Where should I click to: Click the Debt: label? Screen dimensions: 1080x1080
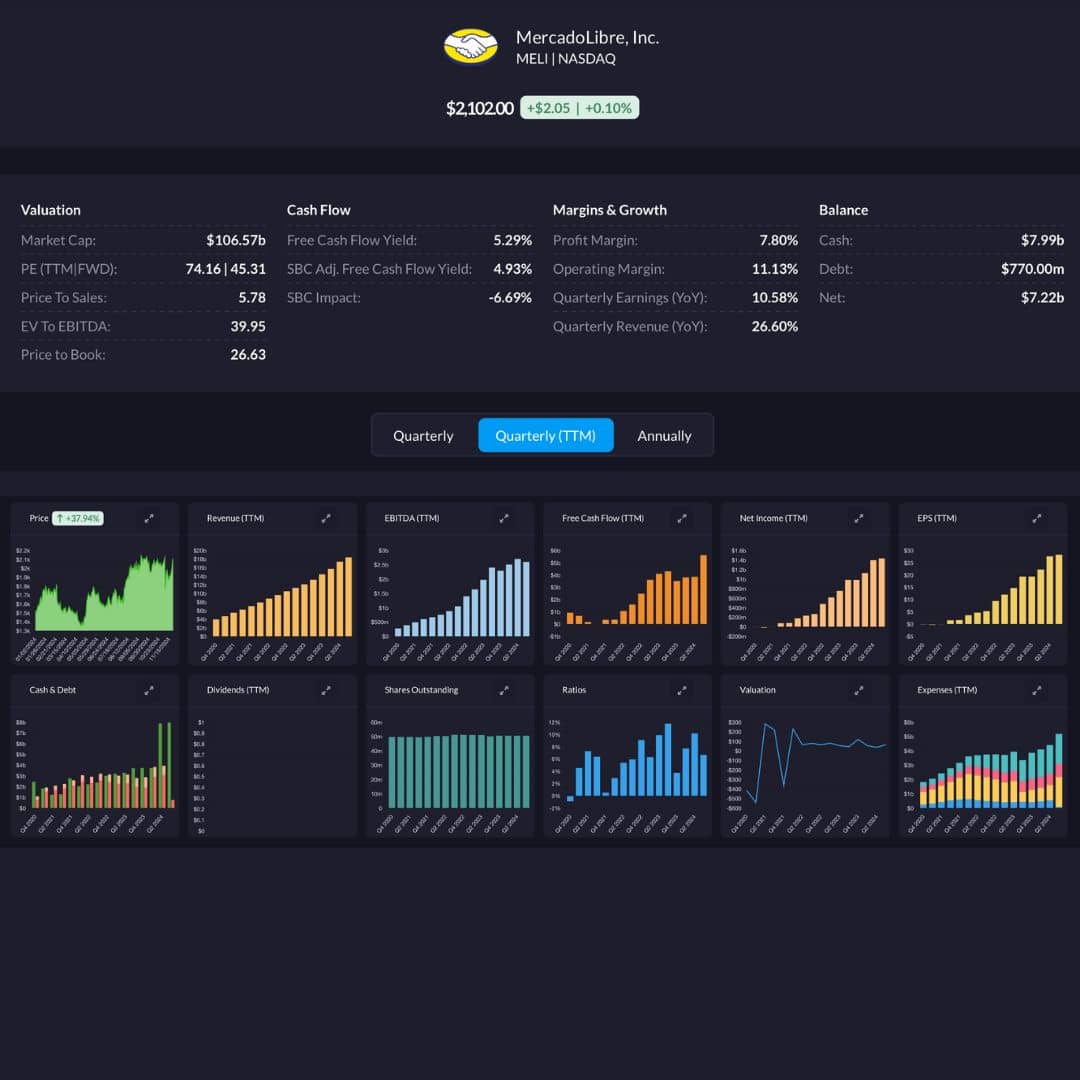point(836,269)
